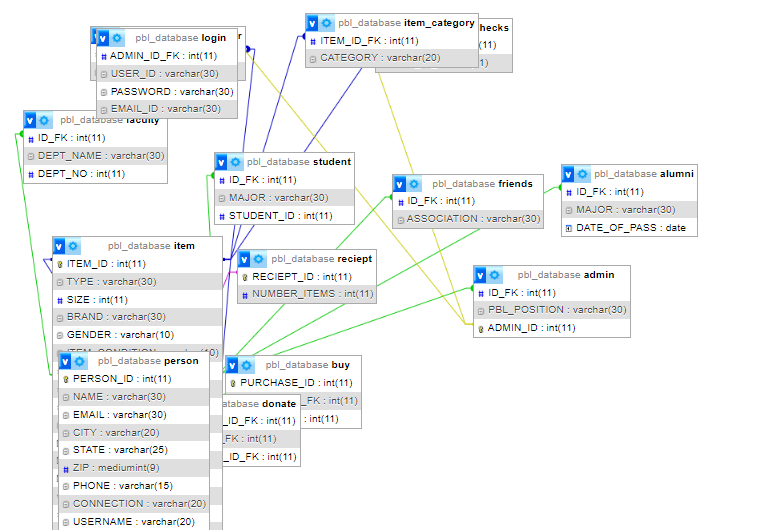Select the 'pbl_database student' table title
This screenshot has height=530, width=767.
(x=299, y=162)
